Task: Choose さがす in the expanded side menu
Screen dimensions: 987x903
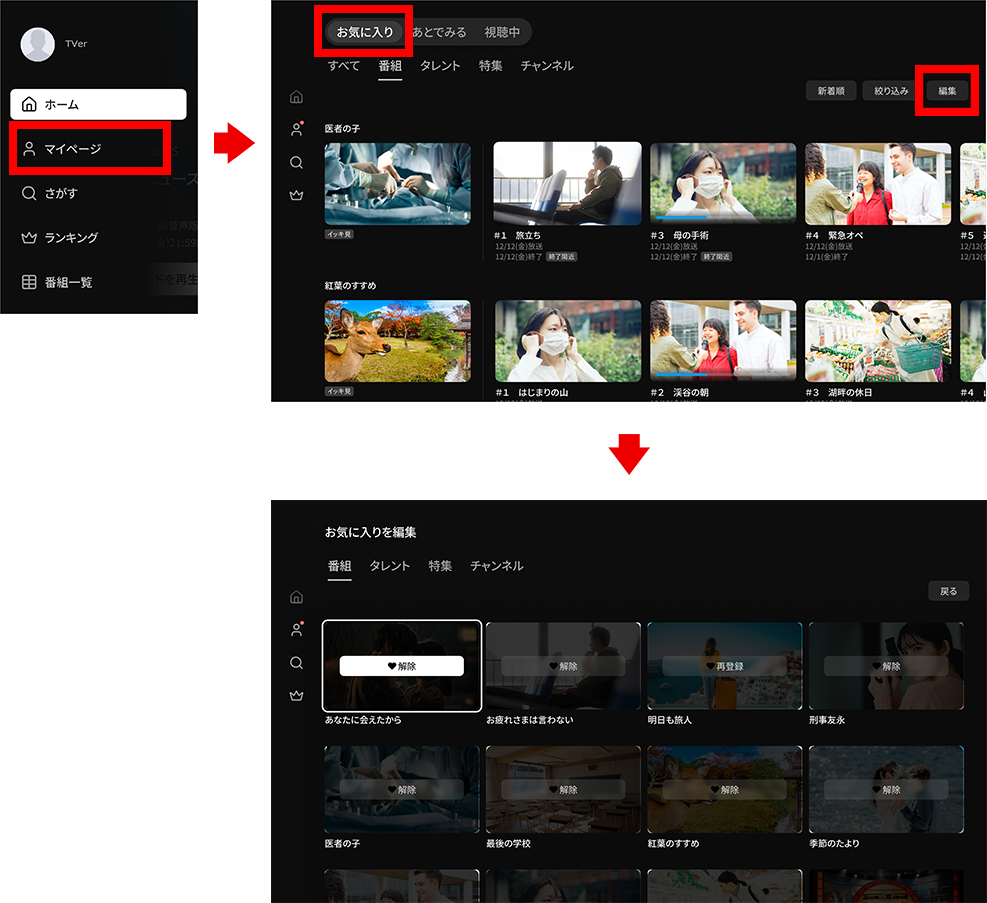Action: [x=50, y=193]
